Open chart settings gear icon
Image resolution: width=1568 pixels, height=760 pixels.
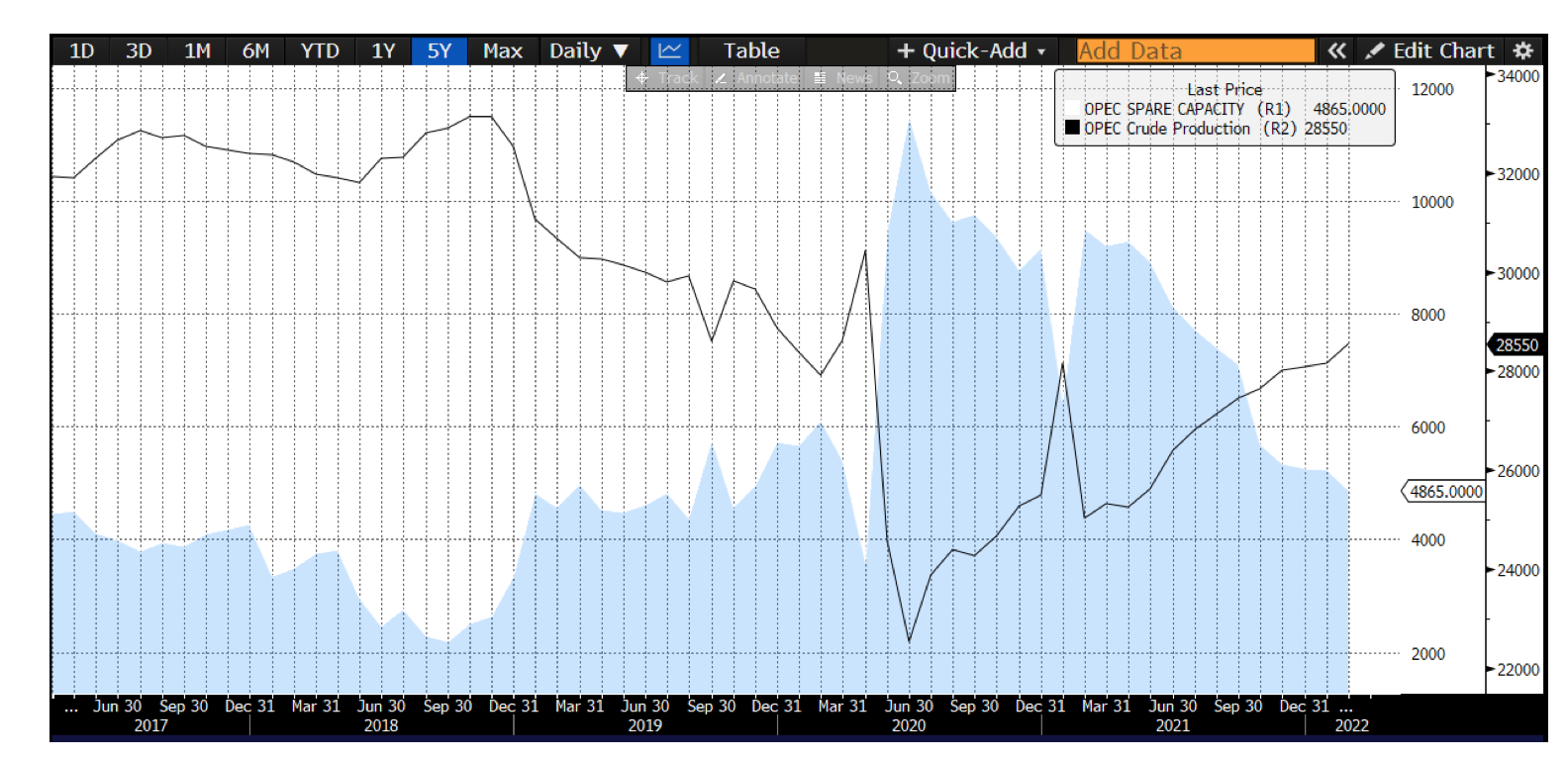coord(1523,50)
